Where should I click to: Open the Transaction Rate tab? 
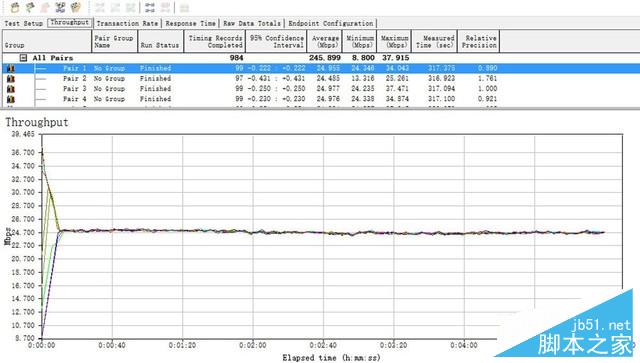pos(127,23)
